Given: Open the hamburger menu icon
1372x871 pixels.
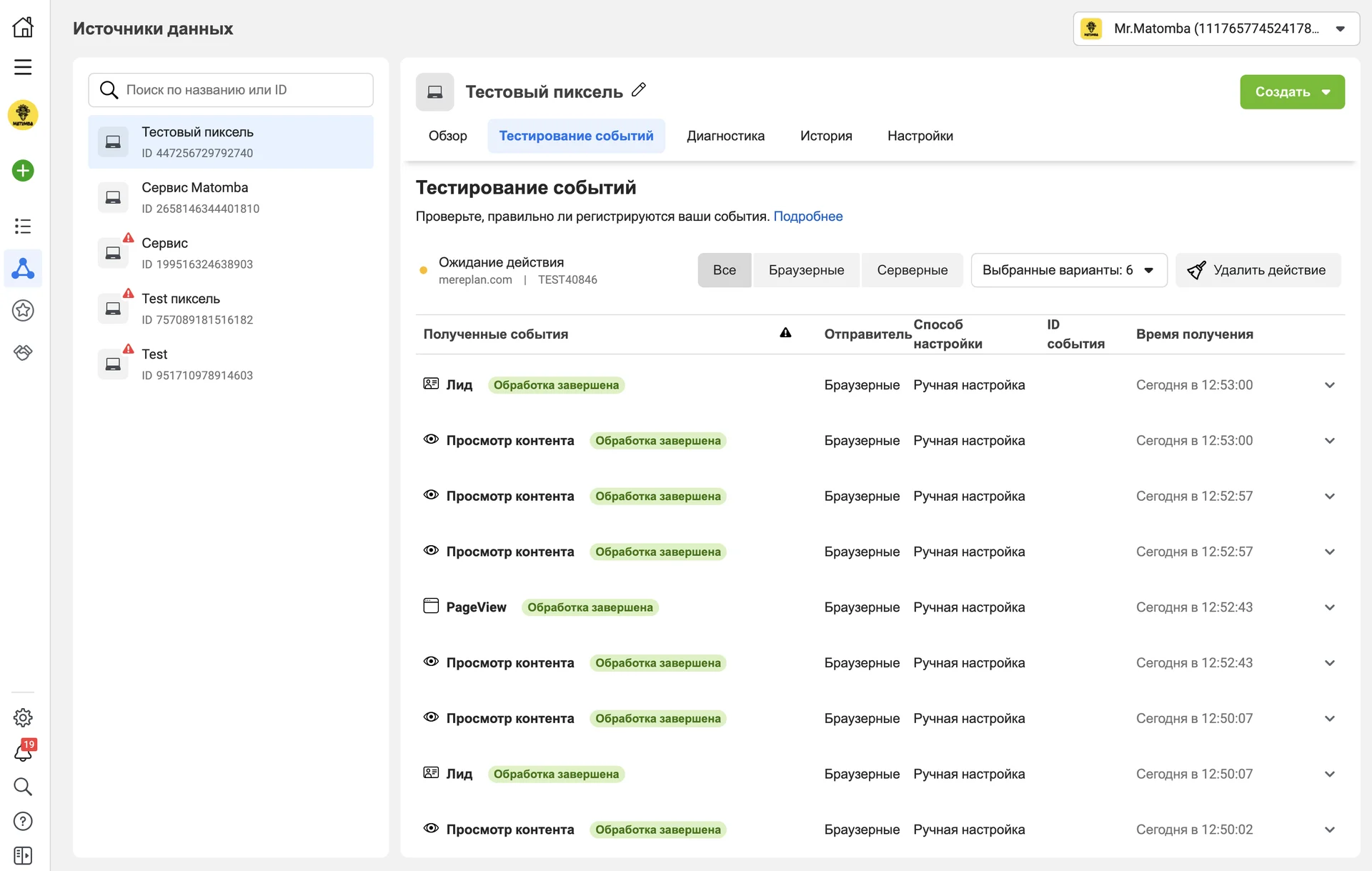Looking at the screenshot, I should [x=23, y=67].
